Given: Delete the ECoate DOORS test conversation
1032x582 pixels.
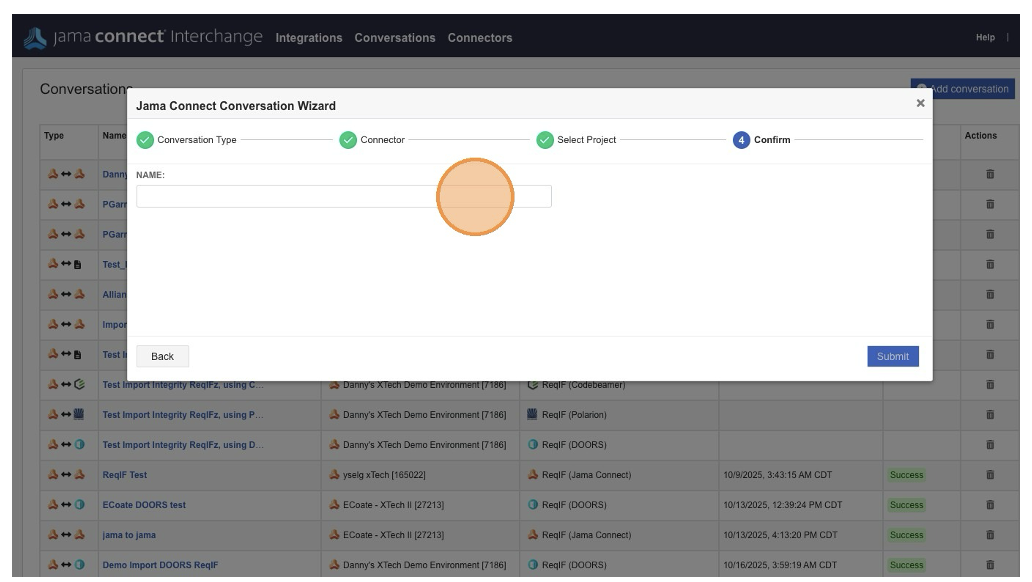Looking at the screenshot, I should (990, 505).
